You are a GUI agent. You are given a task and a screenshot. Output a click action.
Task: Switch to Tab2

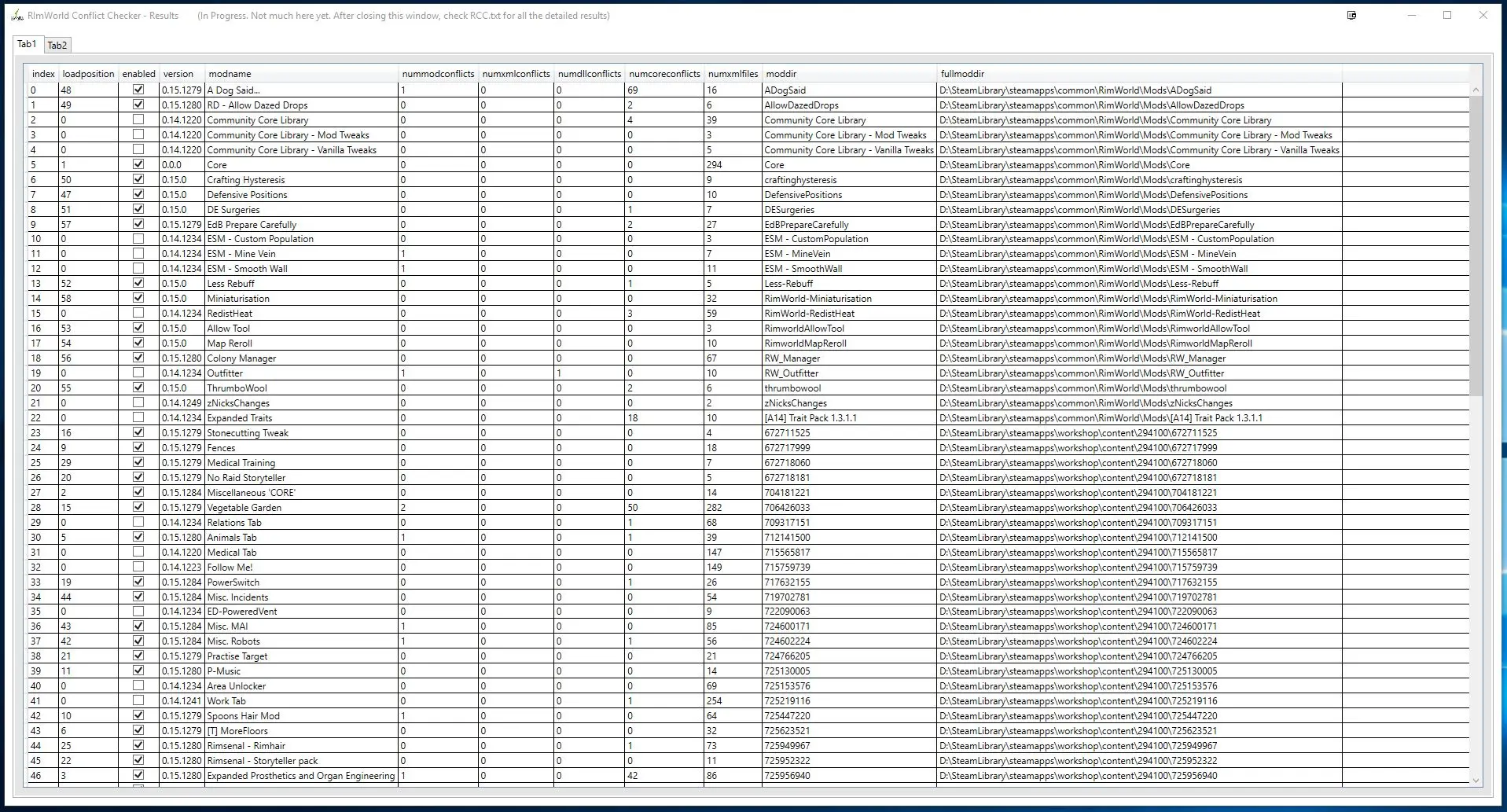pos(57,45)
